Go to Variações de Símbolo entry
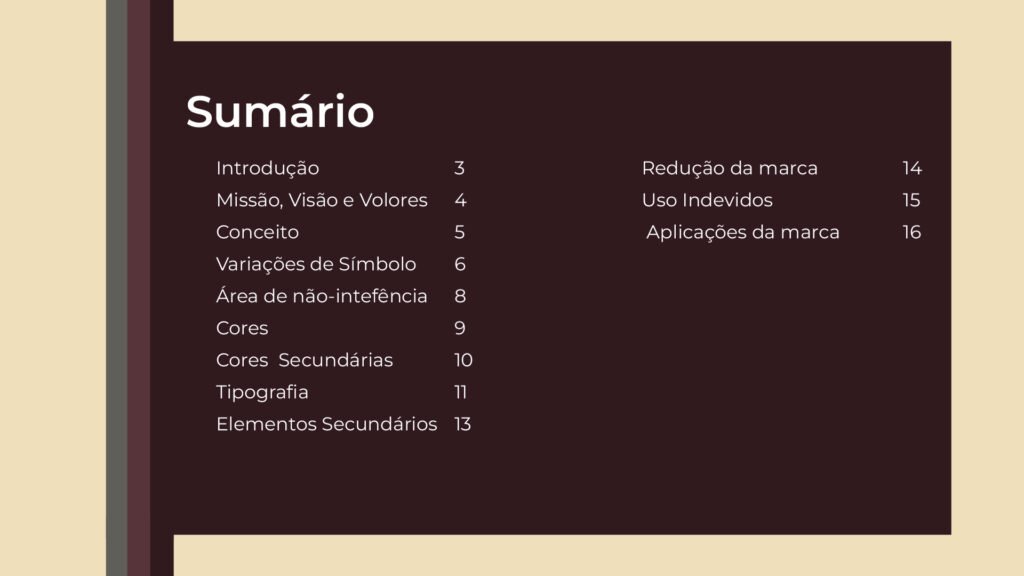1024x576 pixels. (316, 264)
